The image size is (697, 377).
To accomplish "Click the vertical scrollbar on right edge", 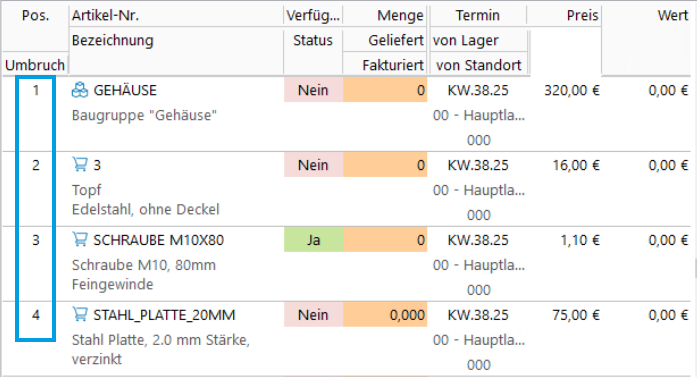I will (696, 269).
